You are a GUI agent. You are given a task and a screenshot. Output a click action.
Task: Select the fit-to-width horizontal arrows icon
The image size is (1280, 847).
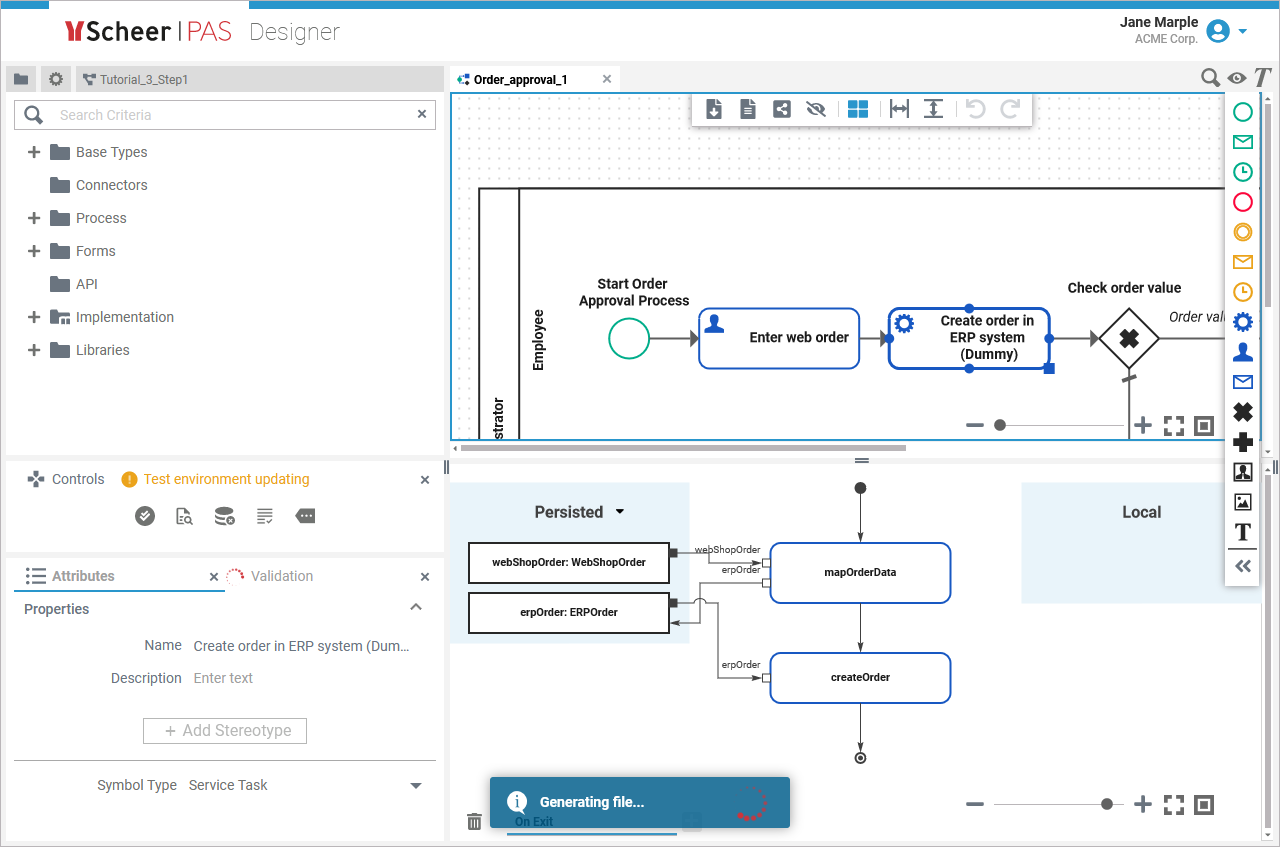point(899,110)
